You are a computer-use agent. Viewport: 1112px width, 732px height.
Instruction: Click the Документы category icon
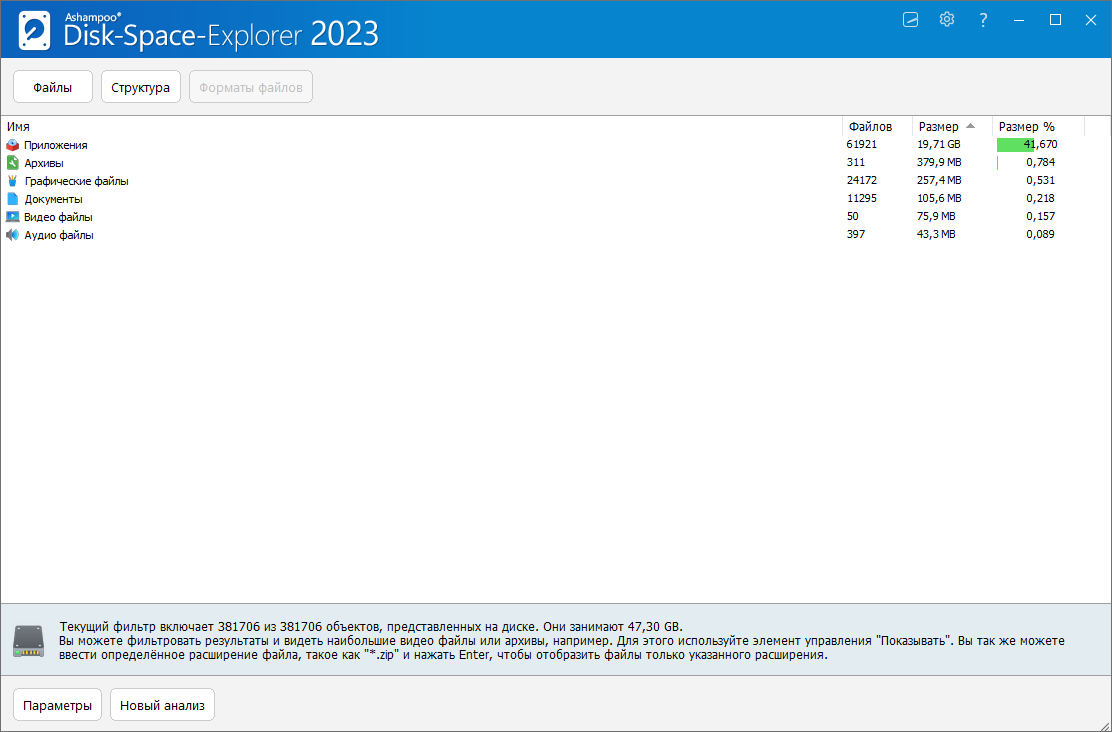click(13, 199)
